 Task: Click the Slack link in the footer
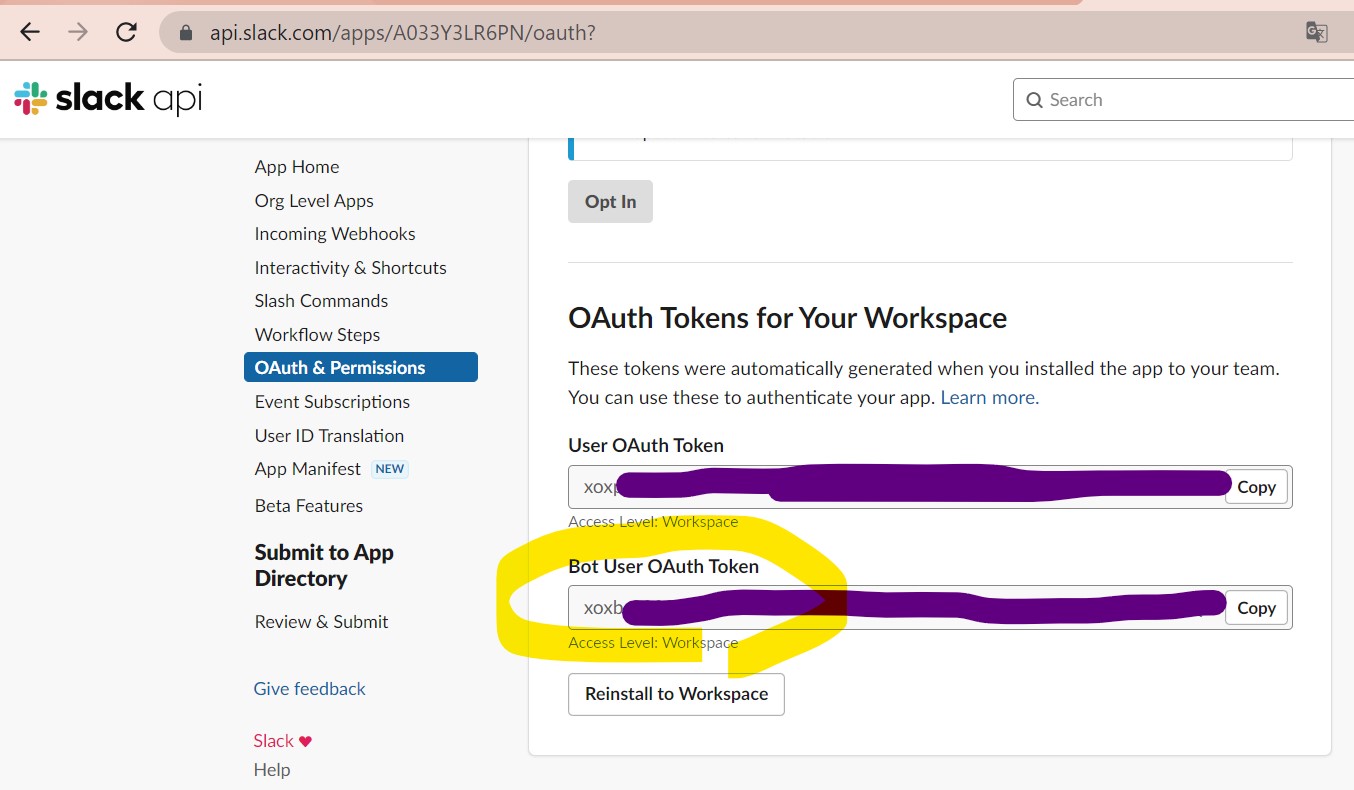[273, 741]
